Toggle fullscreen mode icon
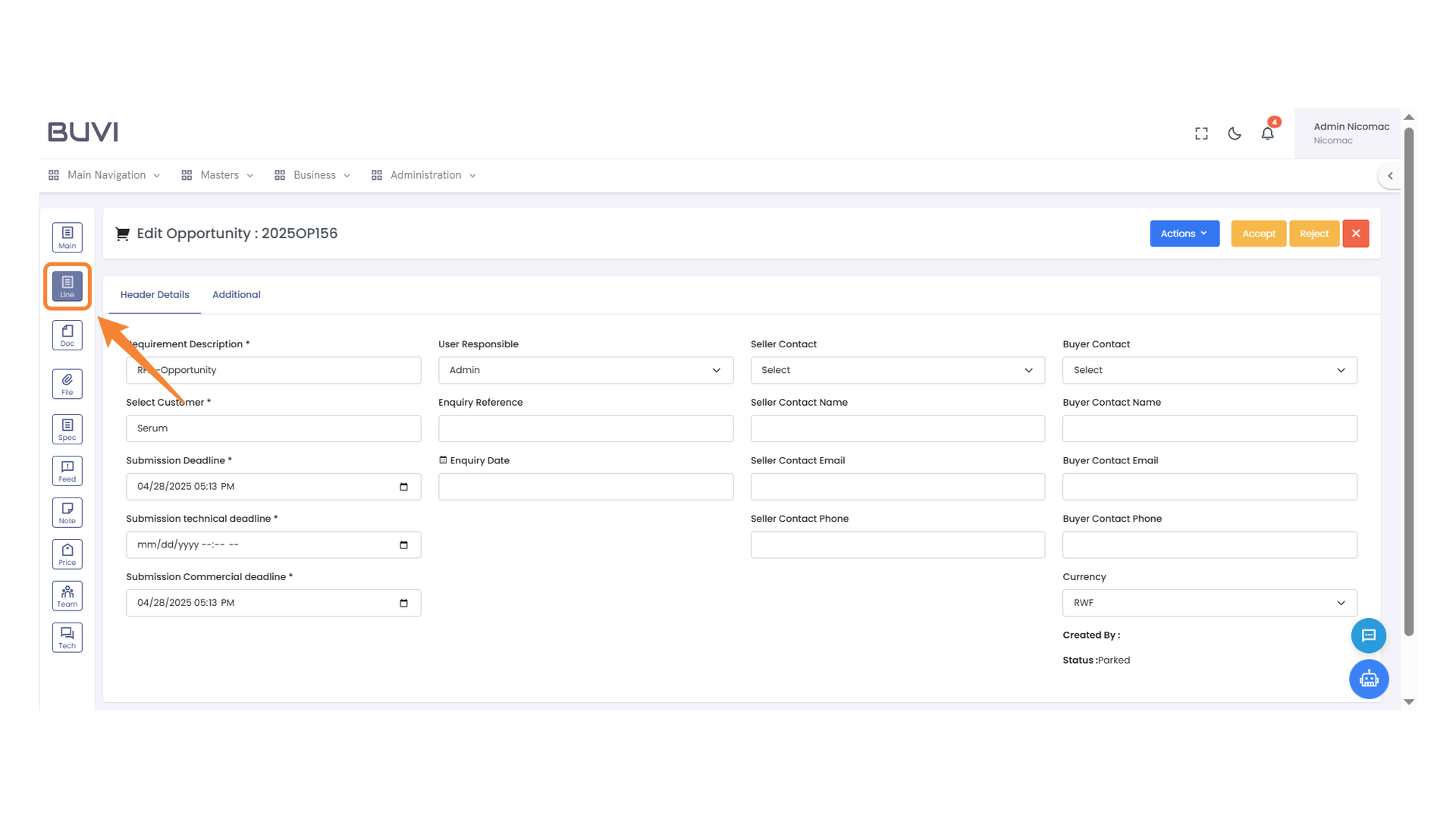 [1201, 133]
